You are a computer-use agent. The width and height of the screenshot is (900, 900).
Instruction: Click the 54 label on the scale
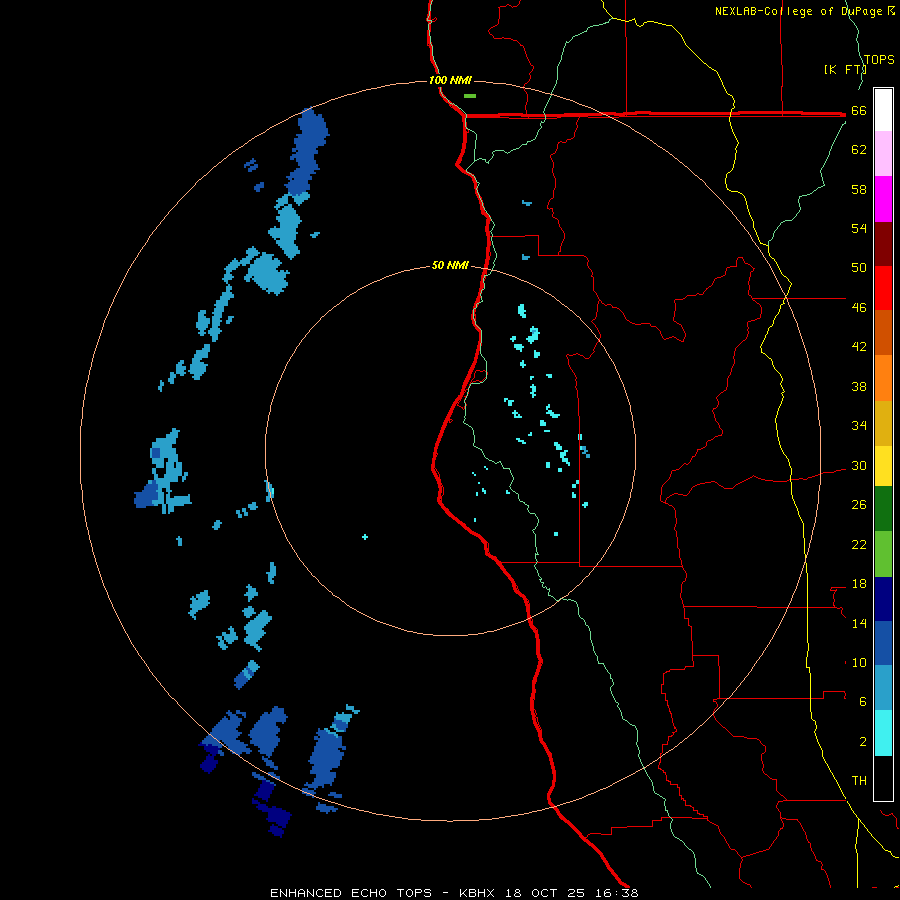[859, 228]
